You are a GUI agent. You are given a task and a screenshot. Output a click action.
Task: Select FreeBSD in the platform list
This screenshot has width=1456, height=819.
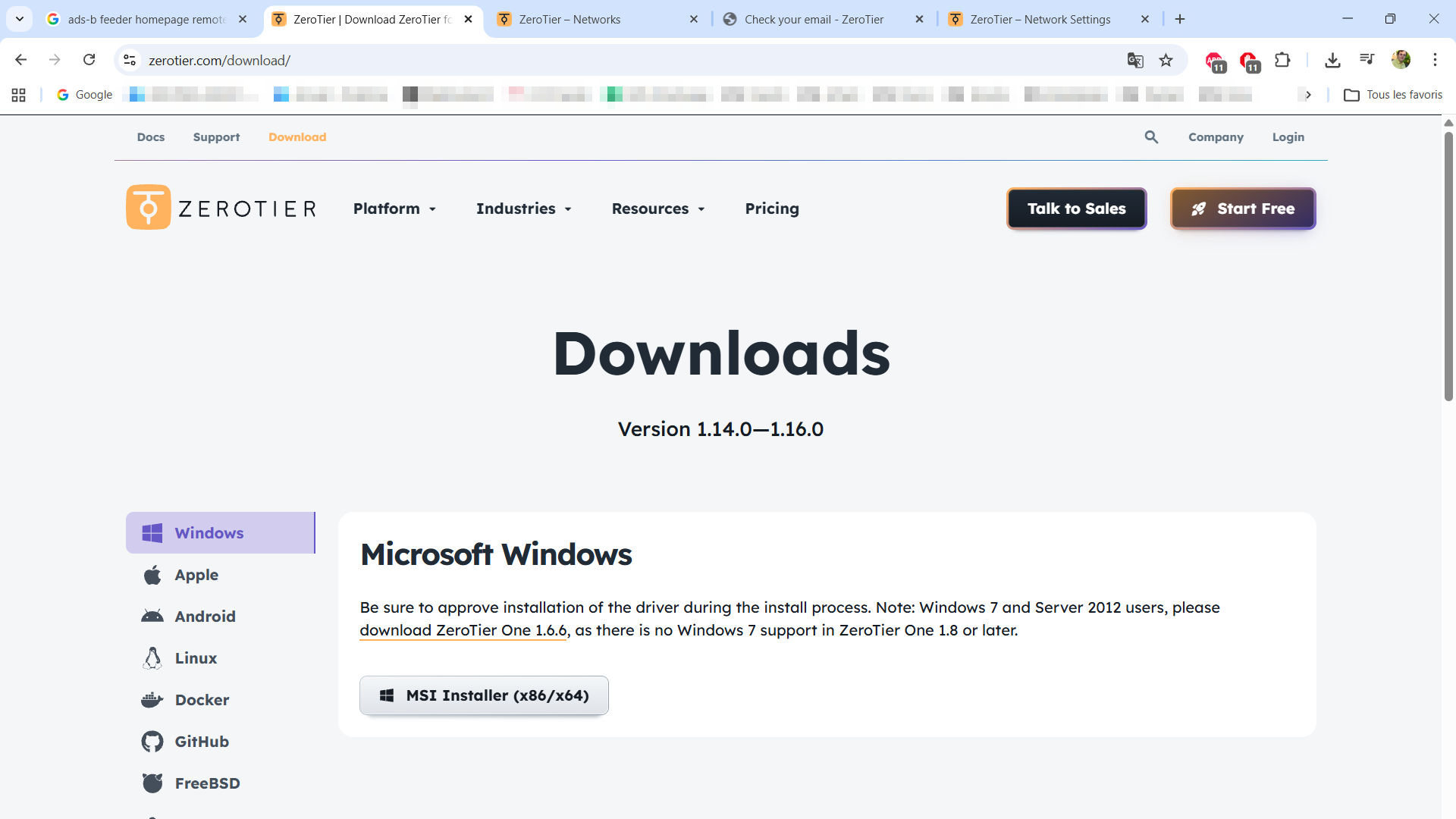pos(220,783)
